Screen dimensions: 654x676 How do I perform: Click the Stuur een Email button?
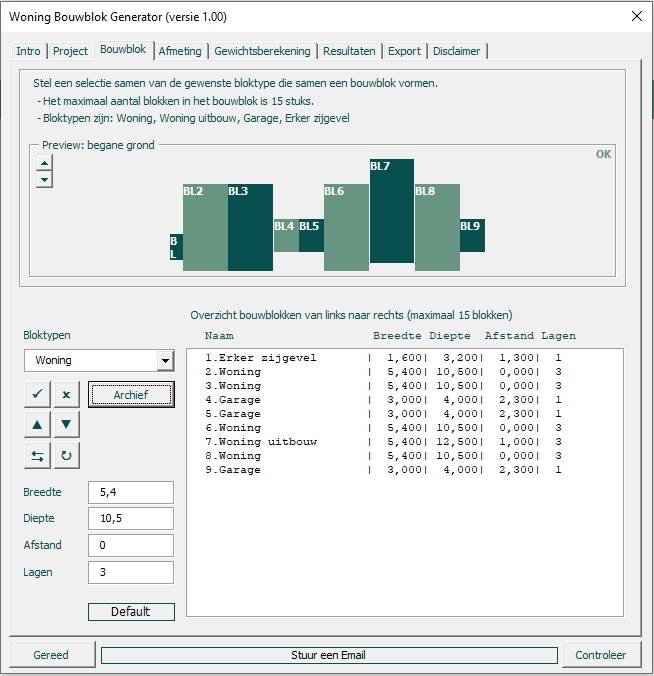[329, 655]
